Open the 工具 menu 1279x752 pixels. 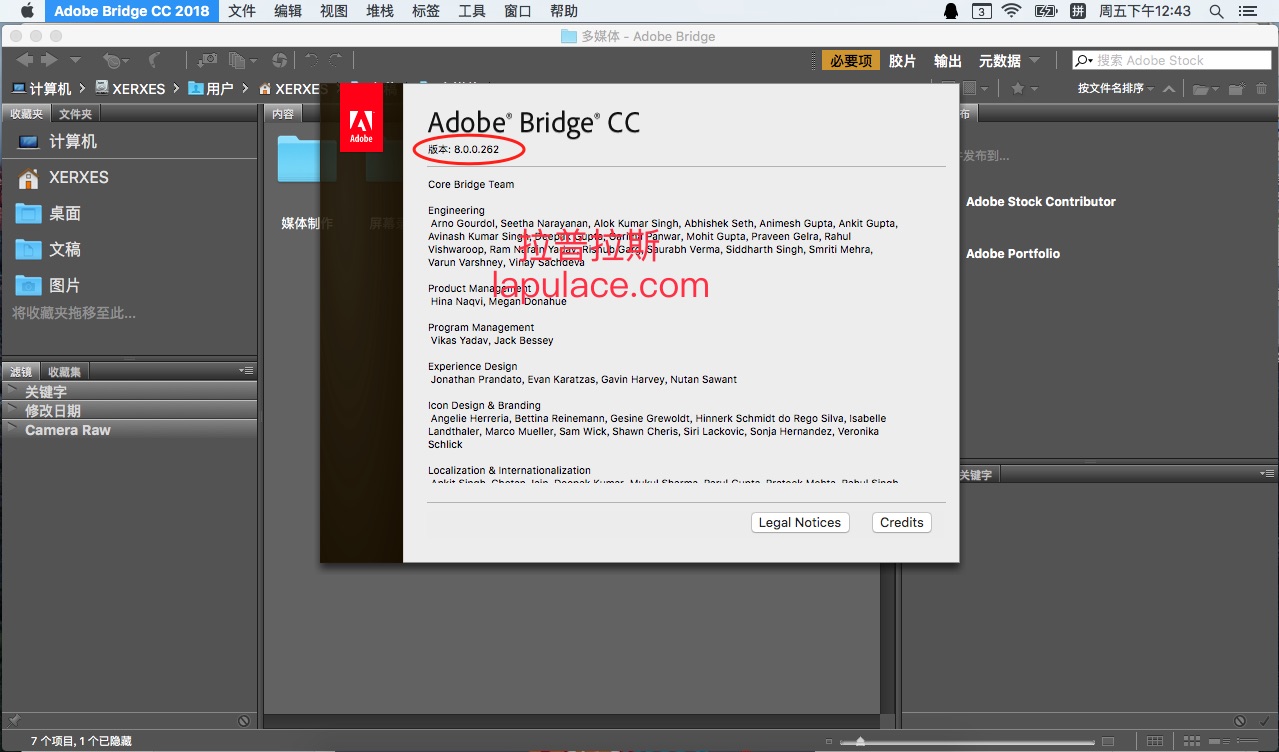[472, 11]
